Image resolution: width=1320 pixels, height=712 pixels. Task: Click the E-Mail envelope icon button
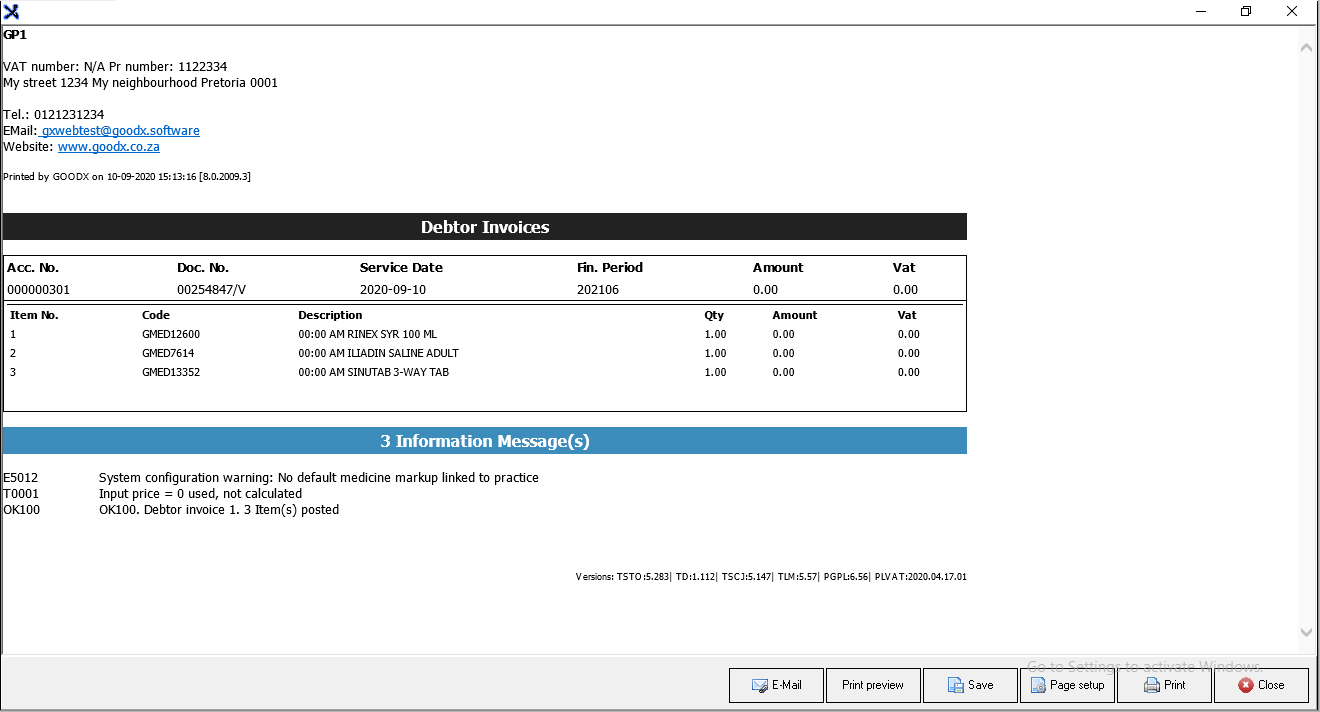click(760, 686)
